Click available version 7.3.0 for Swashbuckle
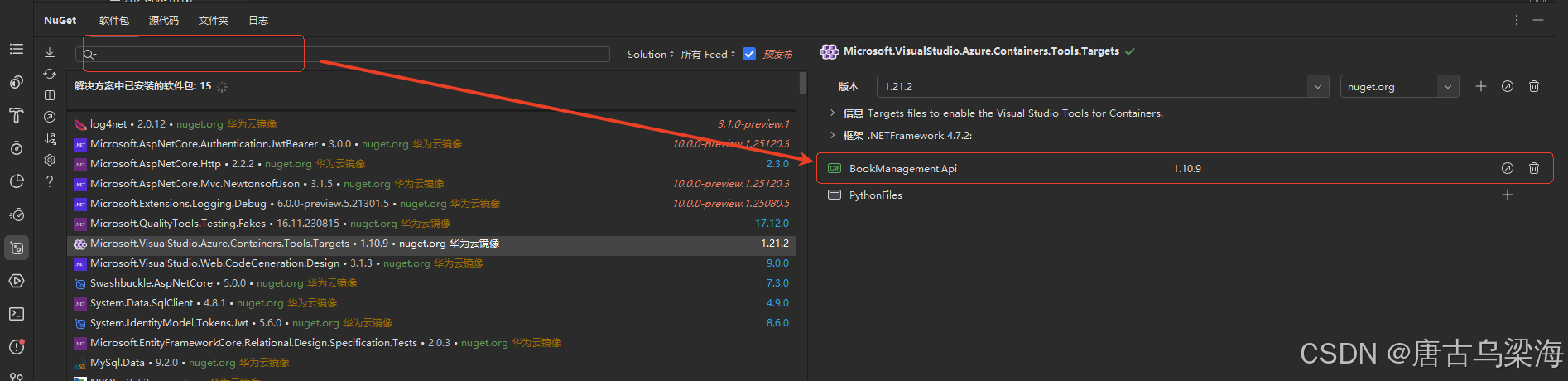 click(777, 283)
